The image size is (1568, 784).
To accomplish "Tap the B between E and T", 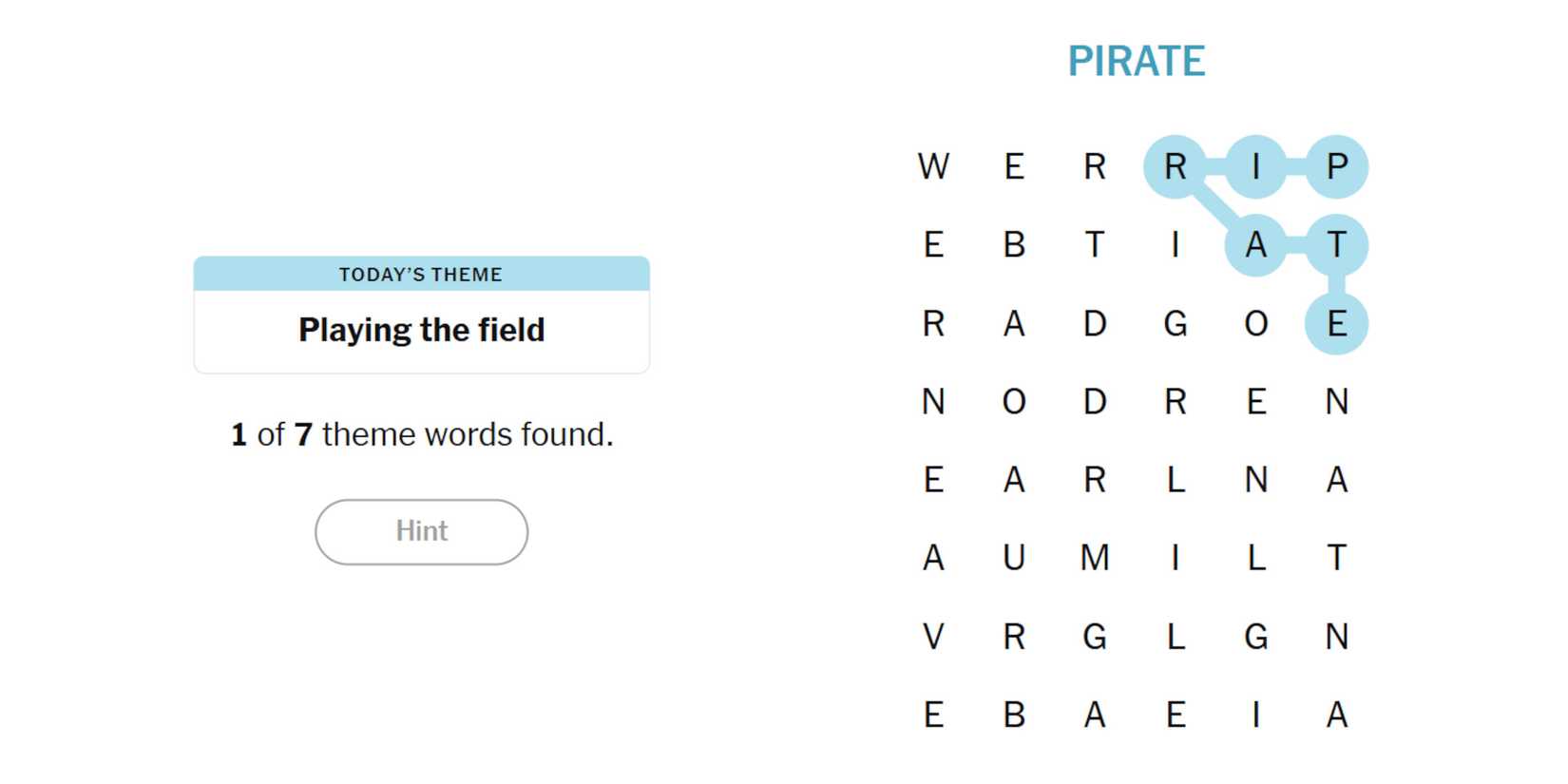I will pyautogui.click(x=1014, y=245).
